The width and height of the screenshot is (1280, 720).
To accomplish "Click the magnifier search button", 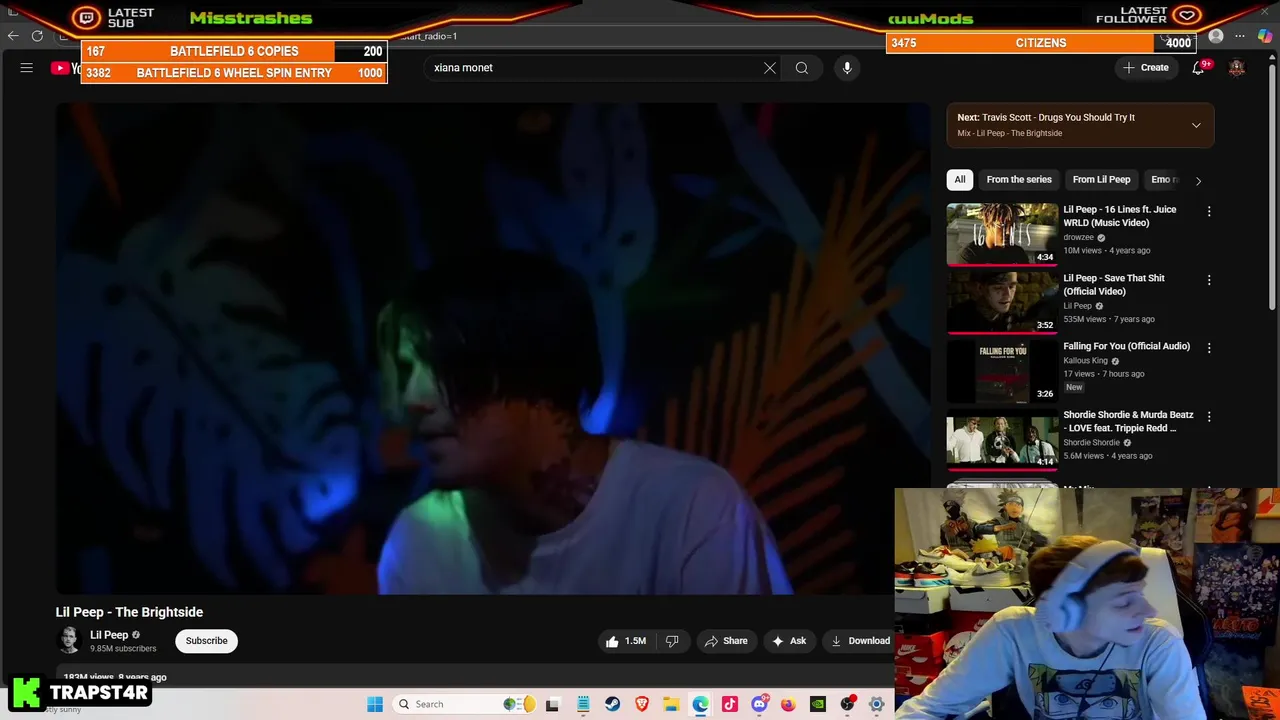I will pos(802,68).
